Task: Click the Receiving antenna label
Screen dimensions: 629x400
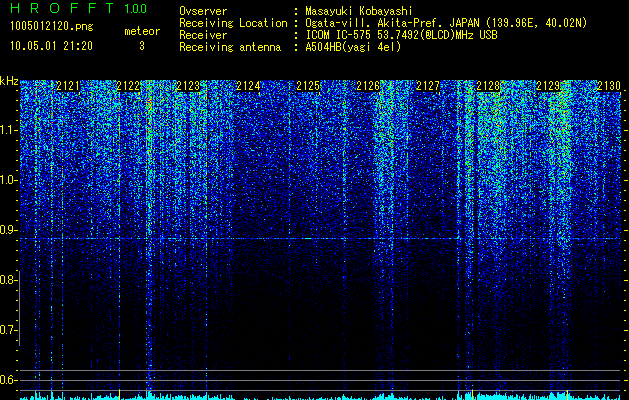Action: 230,47
